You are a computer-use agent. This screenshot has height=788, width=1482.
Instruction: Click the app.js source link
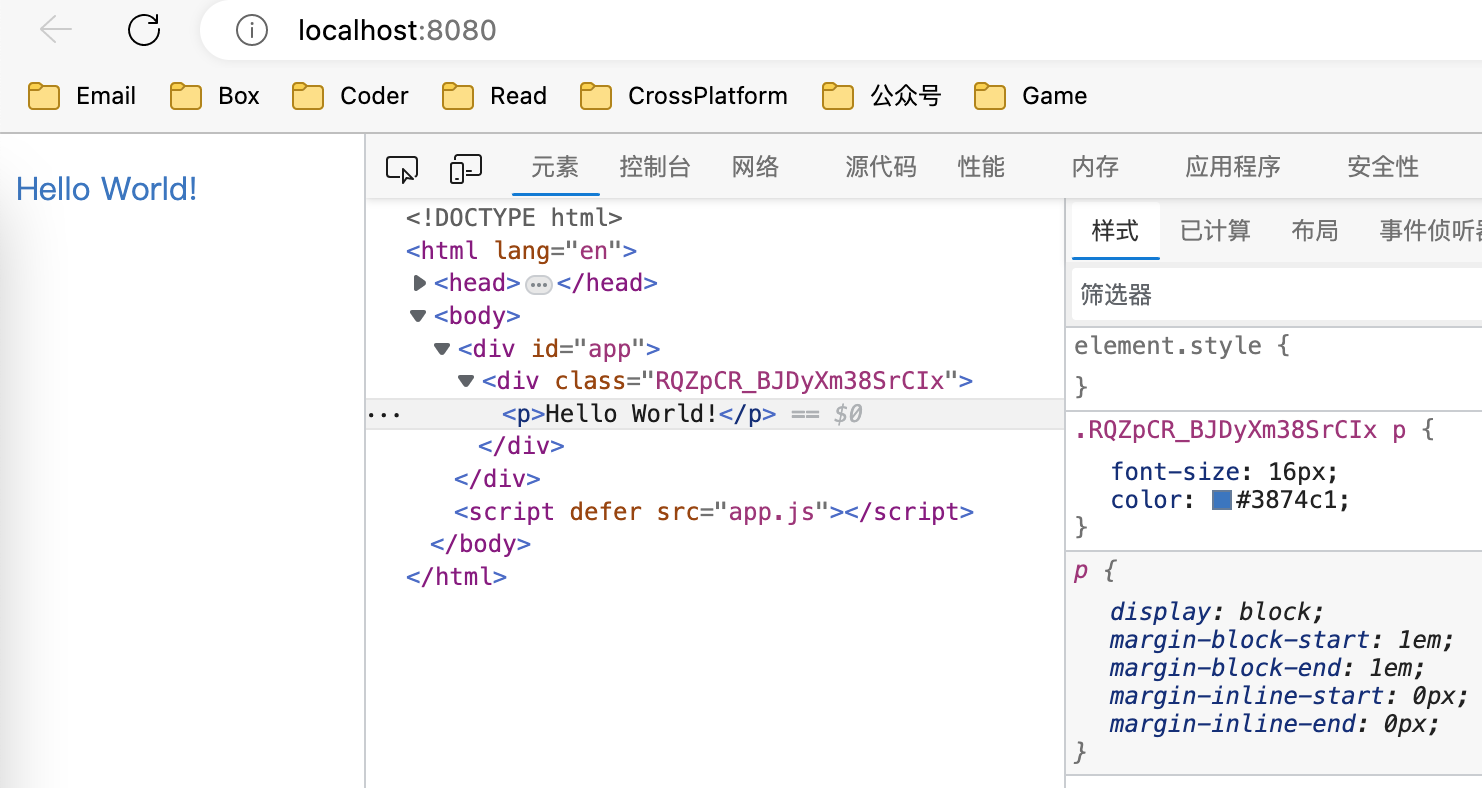771,512
